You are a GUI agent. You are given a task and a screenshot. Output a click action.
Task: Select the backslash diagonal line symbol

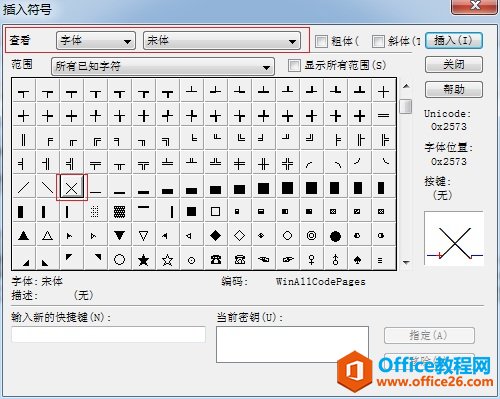point(47,188)
